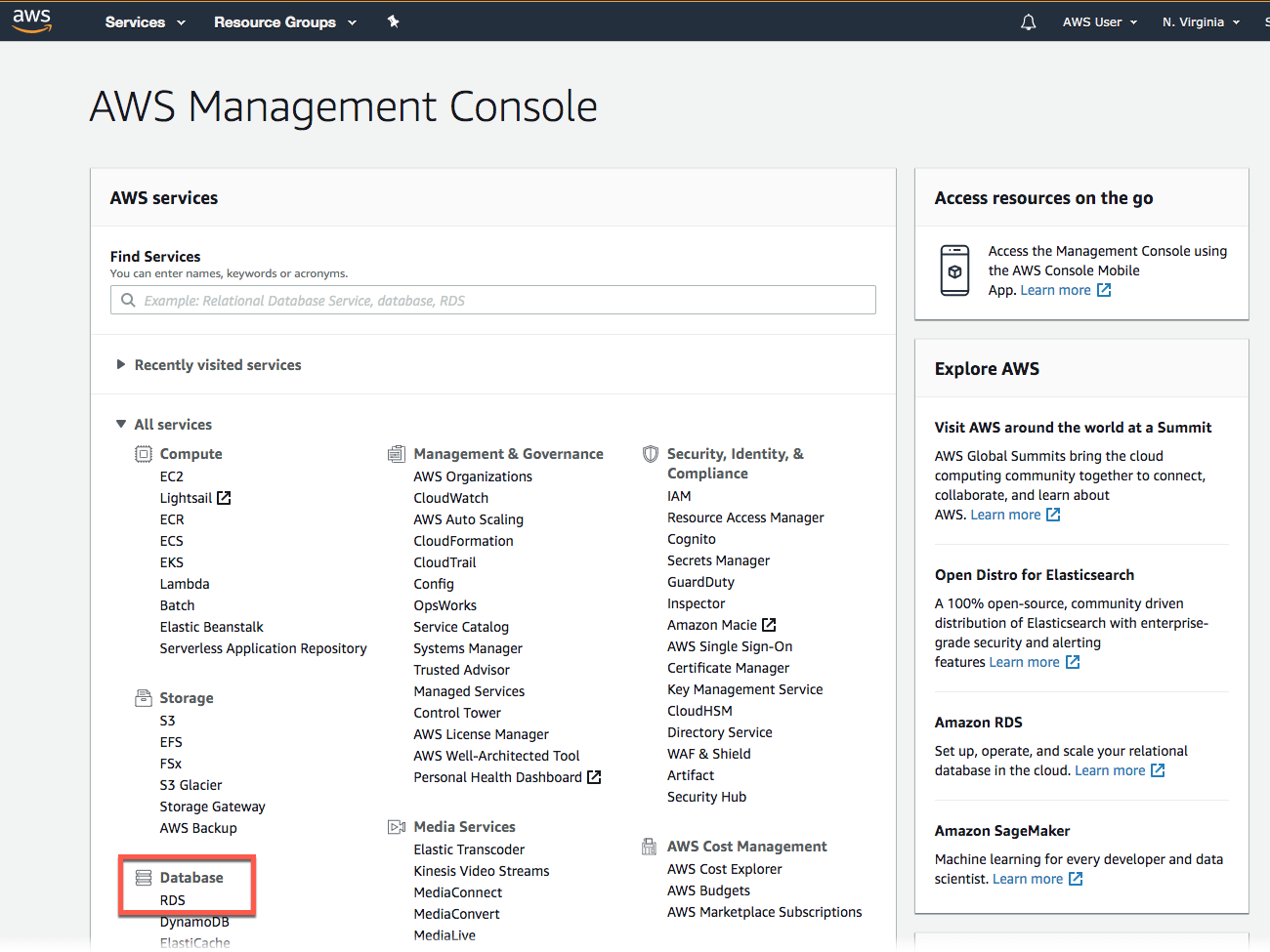Screen dimensions: 1270x952
Task: Click the Media Services category icon
Action: click(x=396, y=827)
